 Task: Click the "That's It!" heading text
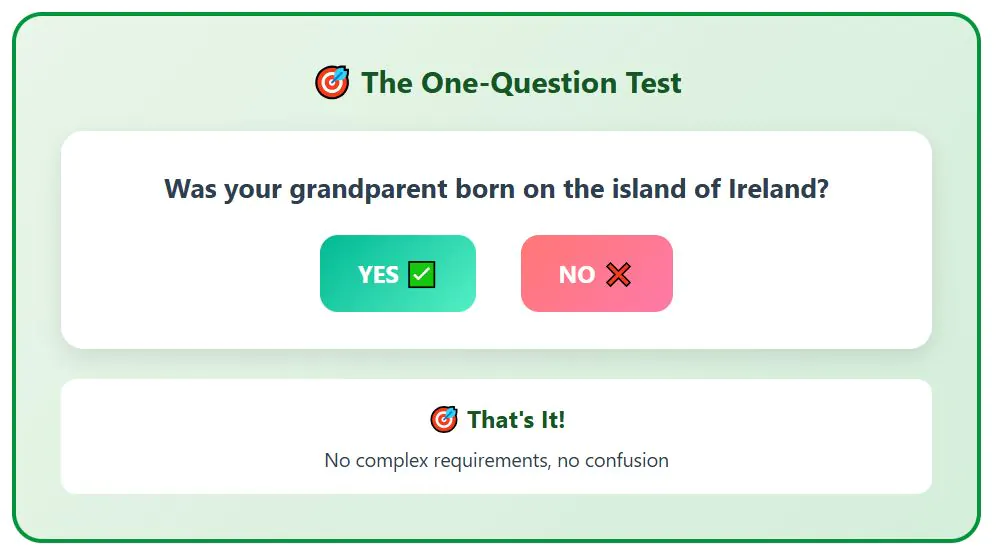click(x=516, y=420)
